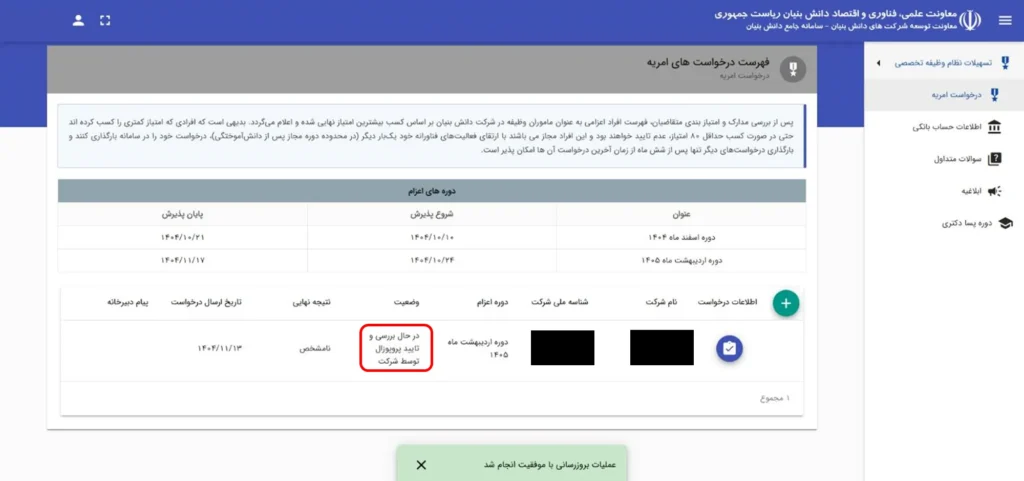Click the پیام دبیرخانه column header
The width and height of the screenshot is (1024, 481).
point(129,303)
